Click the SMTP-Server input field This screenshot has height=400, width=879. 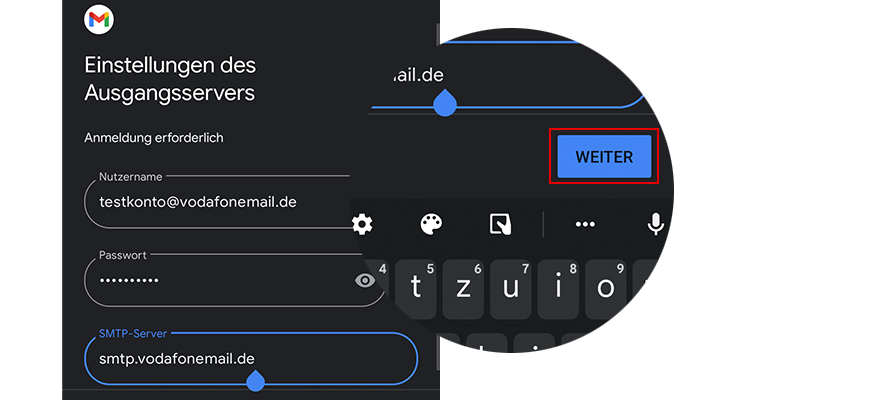pyautogui.click(x=251, y=359)
